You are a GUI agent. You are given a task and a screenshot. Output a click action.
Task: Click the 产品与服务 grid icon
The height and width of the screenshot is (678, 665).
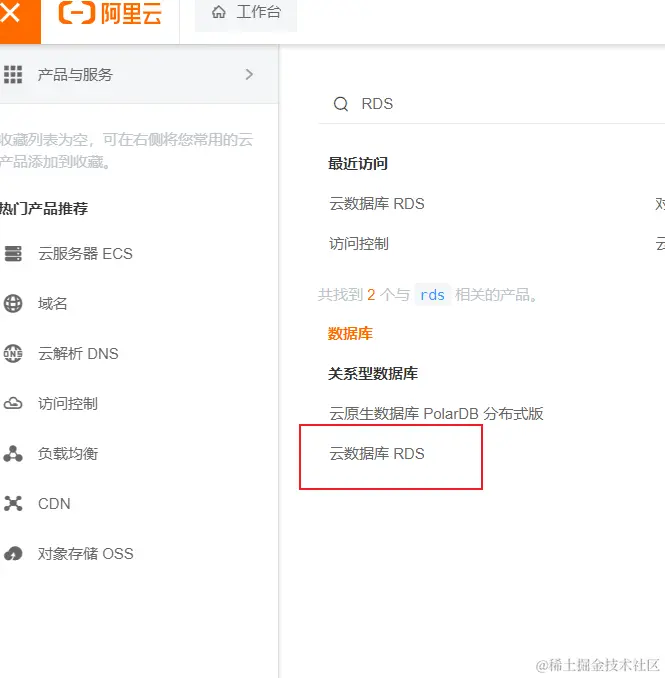coord(13,74)
